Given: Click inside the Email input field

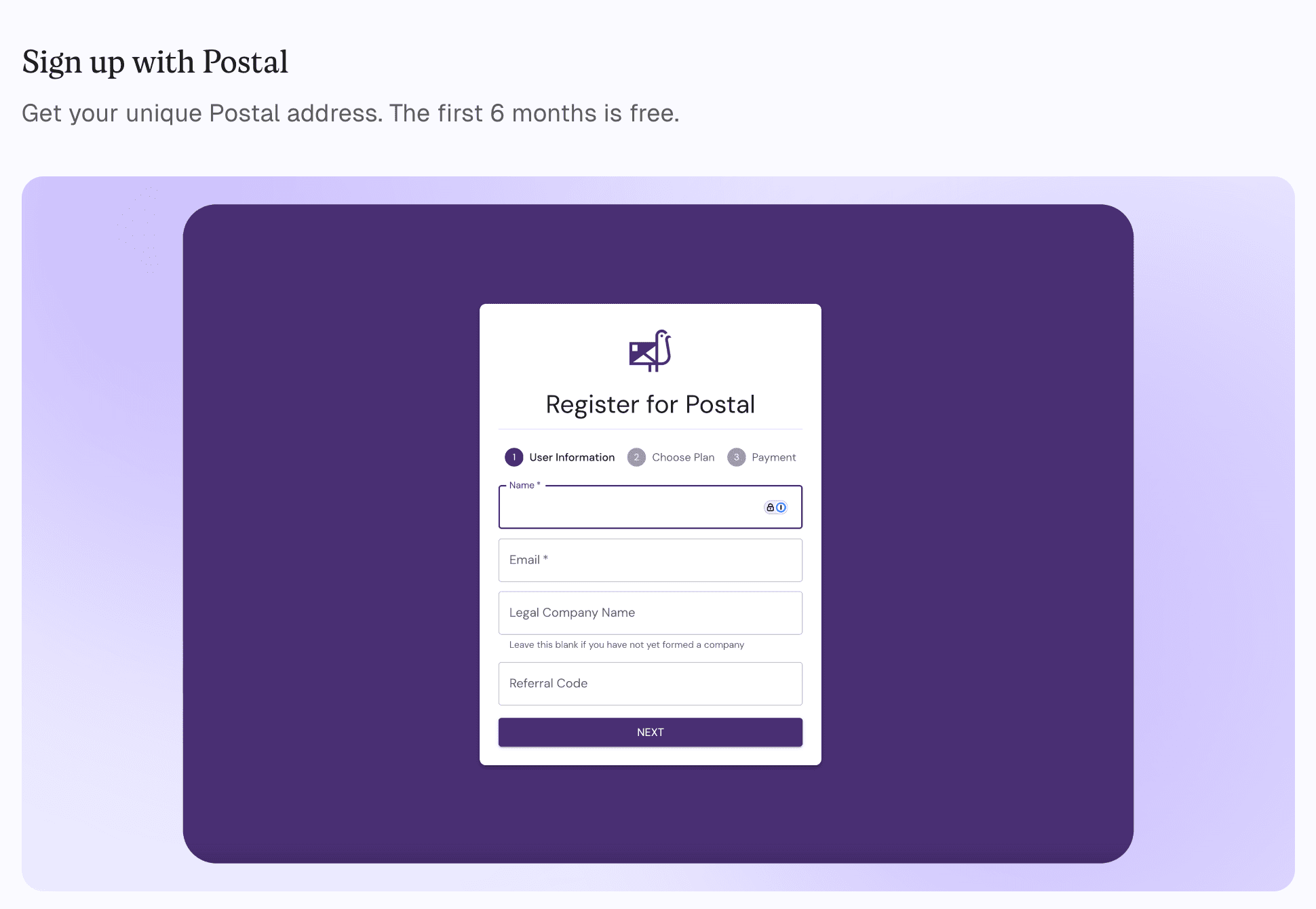Looking at the screenshot, I should point(650,560).
